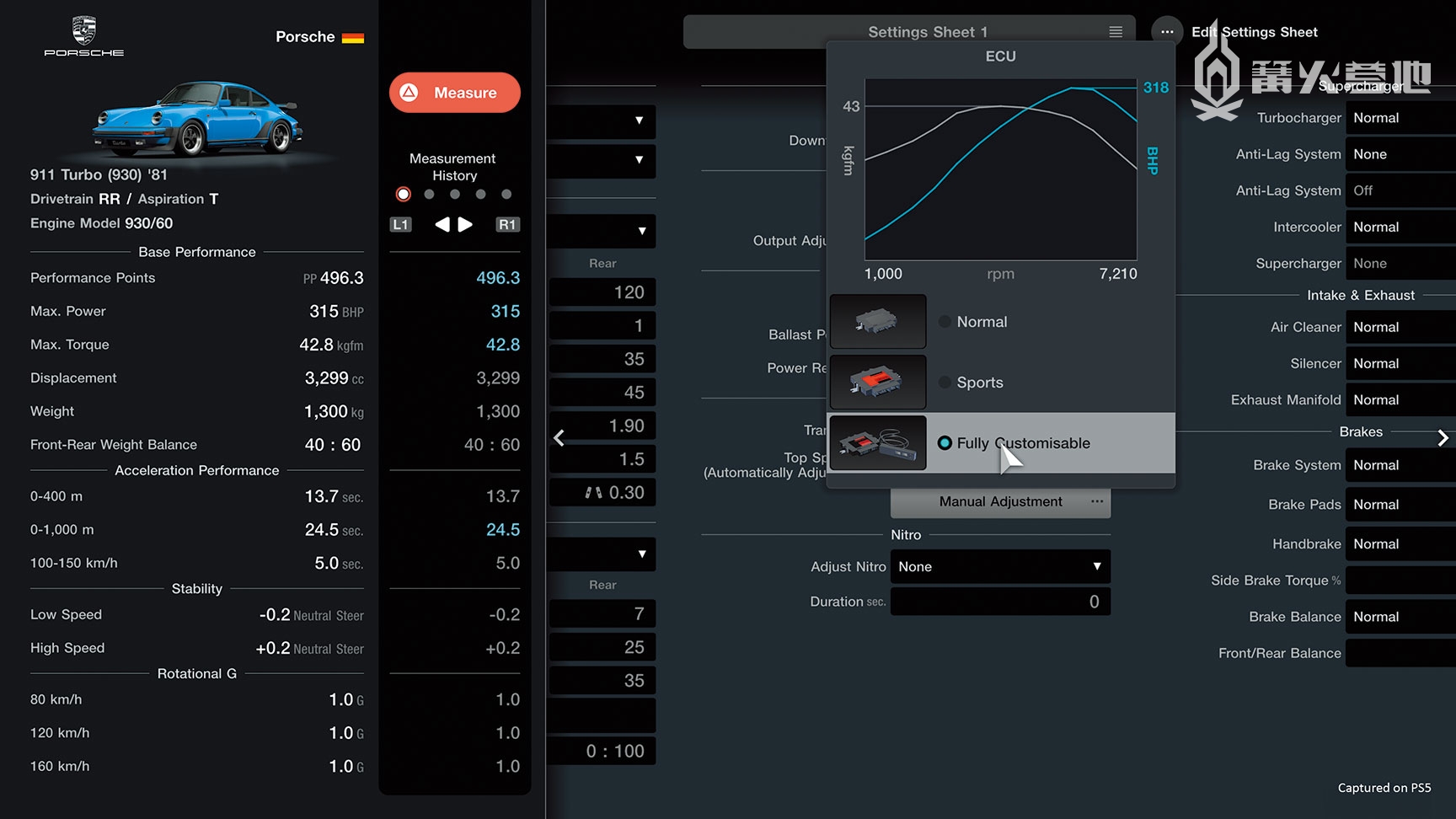Go to next measurement with right arrow
The image size is (1456, 819).
point(465,224)
